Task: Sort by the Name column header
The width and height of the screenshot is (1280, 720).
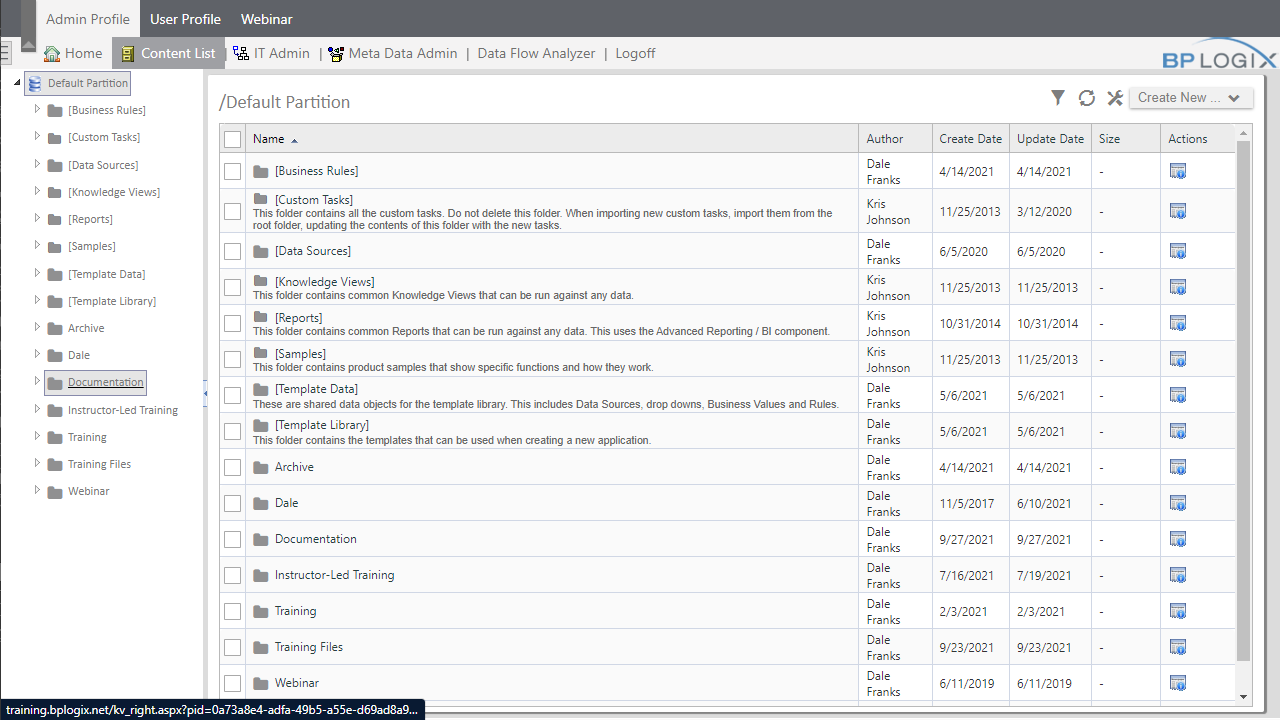Action: coord(268,139)
